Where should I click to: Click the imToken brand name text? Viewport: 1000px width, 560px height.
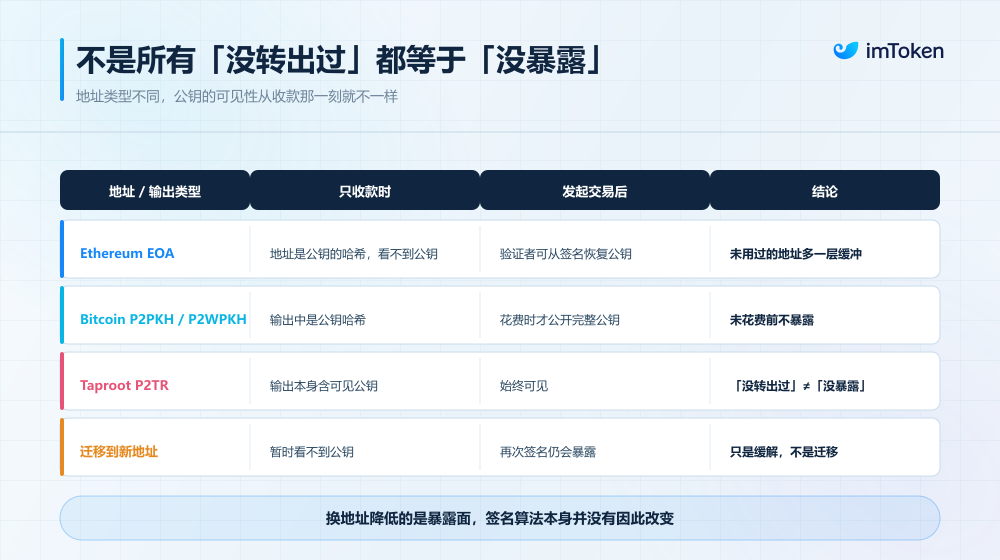(904, 51)
